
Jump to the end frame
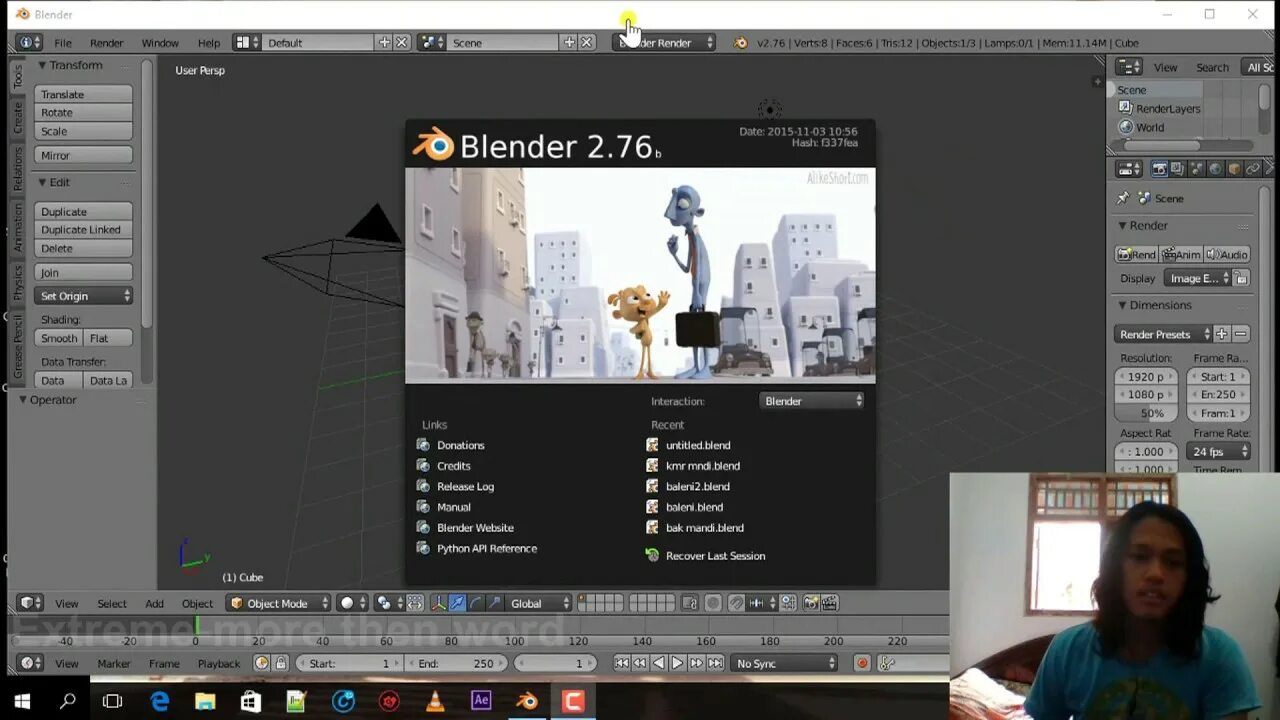tap(715, 663)
